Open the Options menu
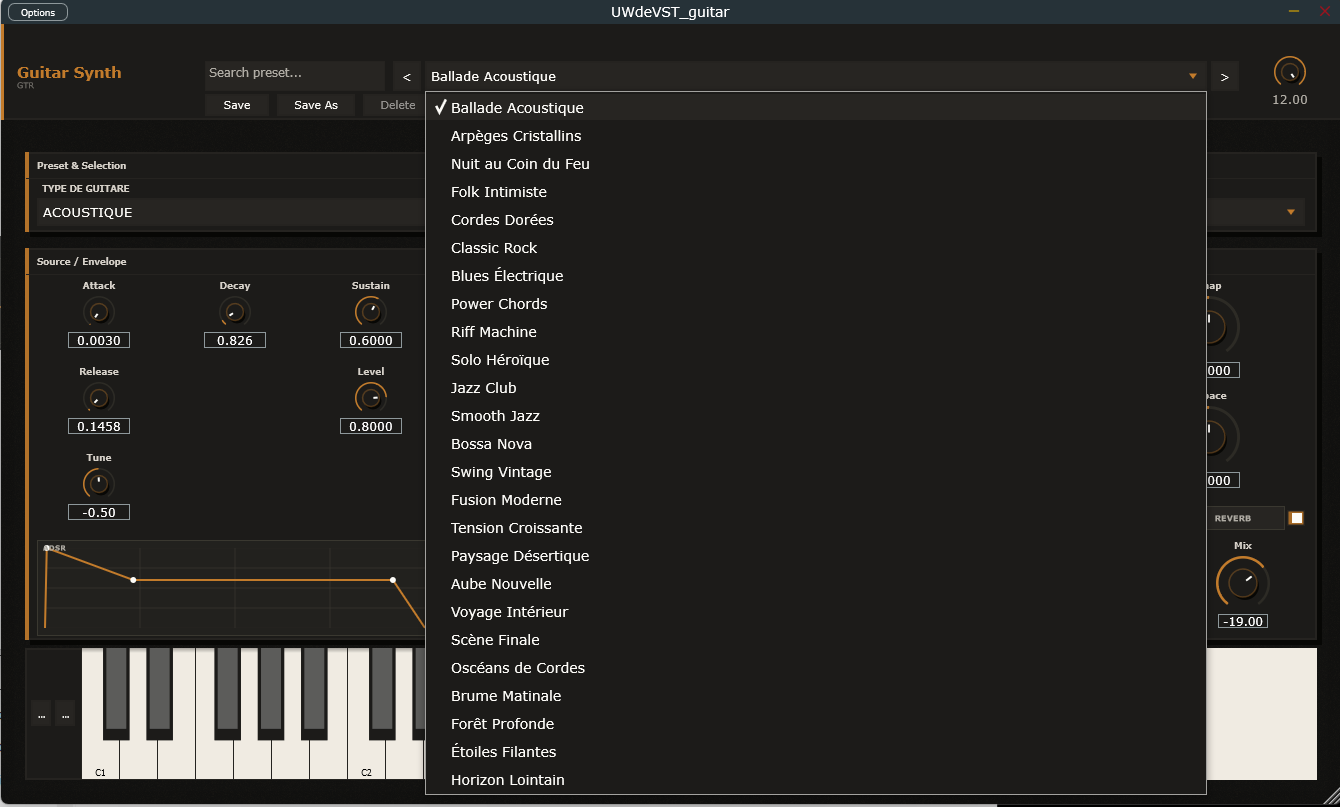Screen dimensions: 1340x807 click(37, 11)
